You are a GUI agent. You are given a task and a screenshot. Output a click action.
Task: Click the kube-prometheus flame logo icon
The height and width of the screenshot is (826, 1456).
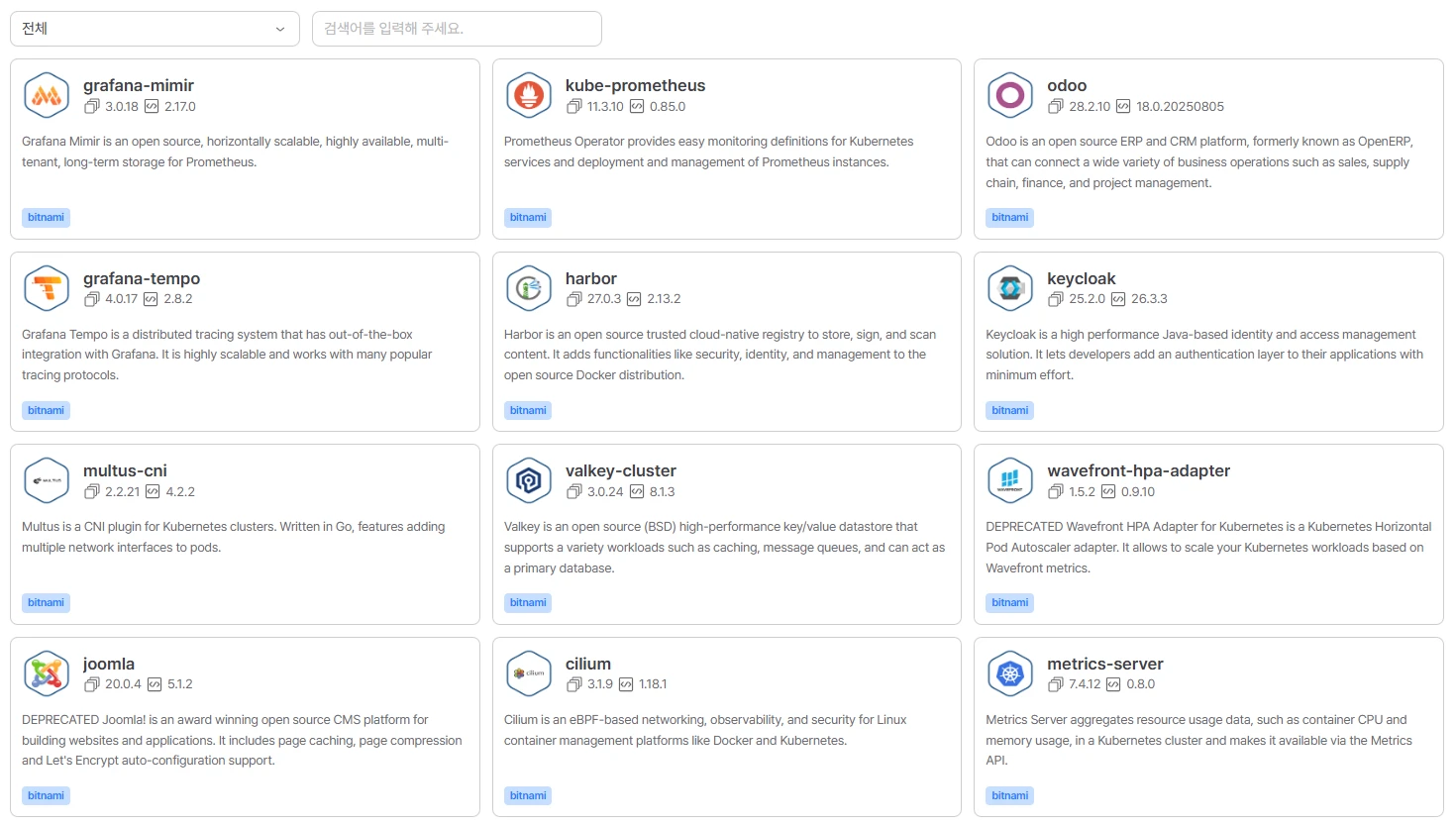click(529, 96)
